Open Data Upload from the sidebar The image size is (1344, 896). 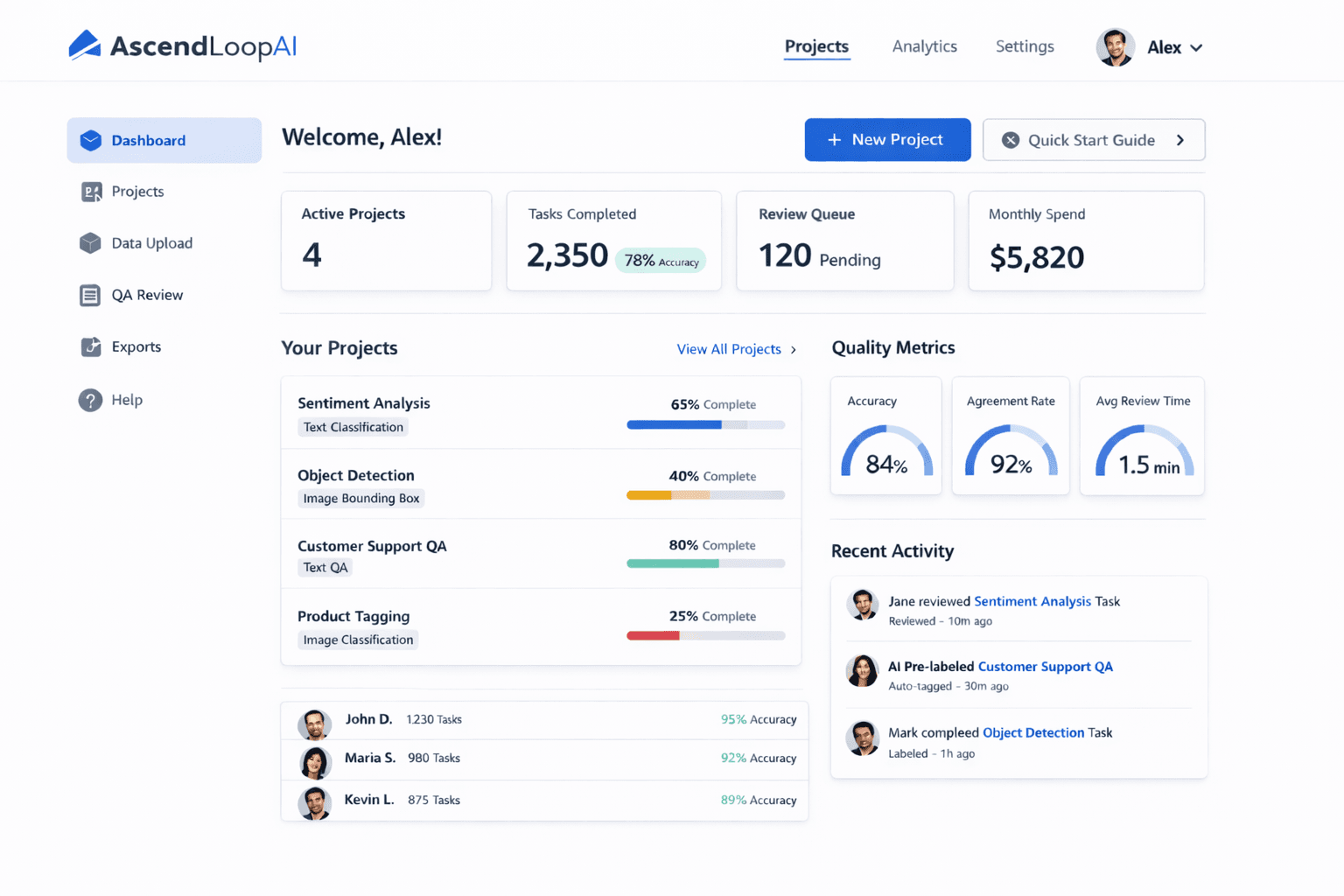point(91,243)
